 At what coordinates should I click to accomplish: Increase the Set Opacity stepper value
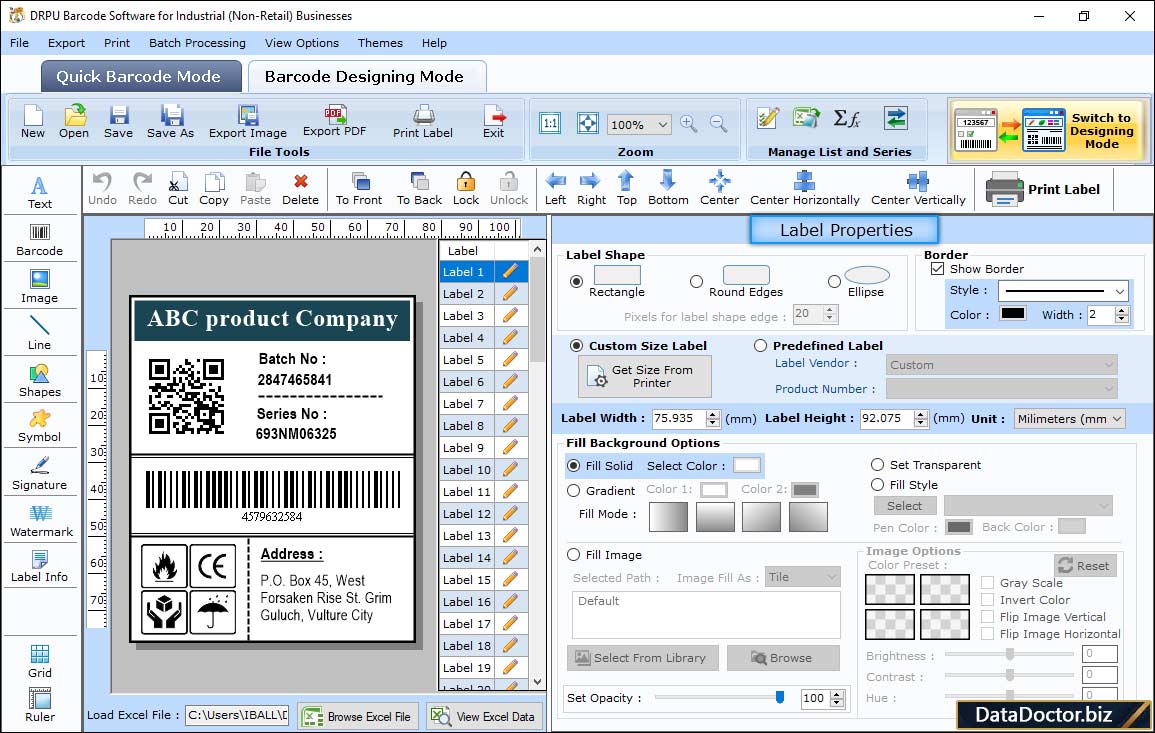click(837, 694)
